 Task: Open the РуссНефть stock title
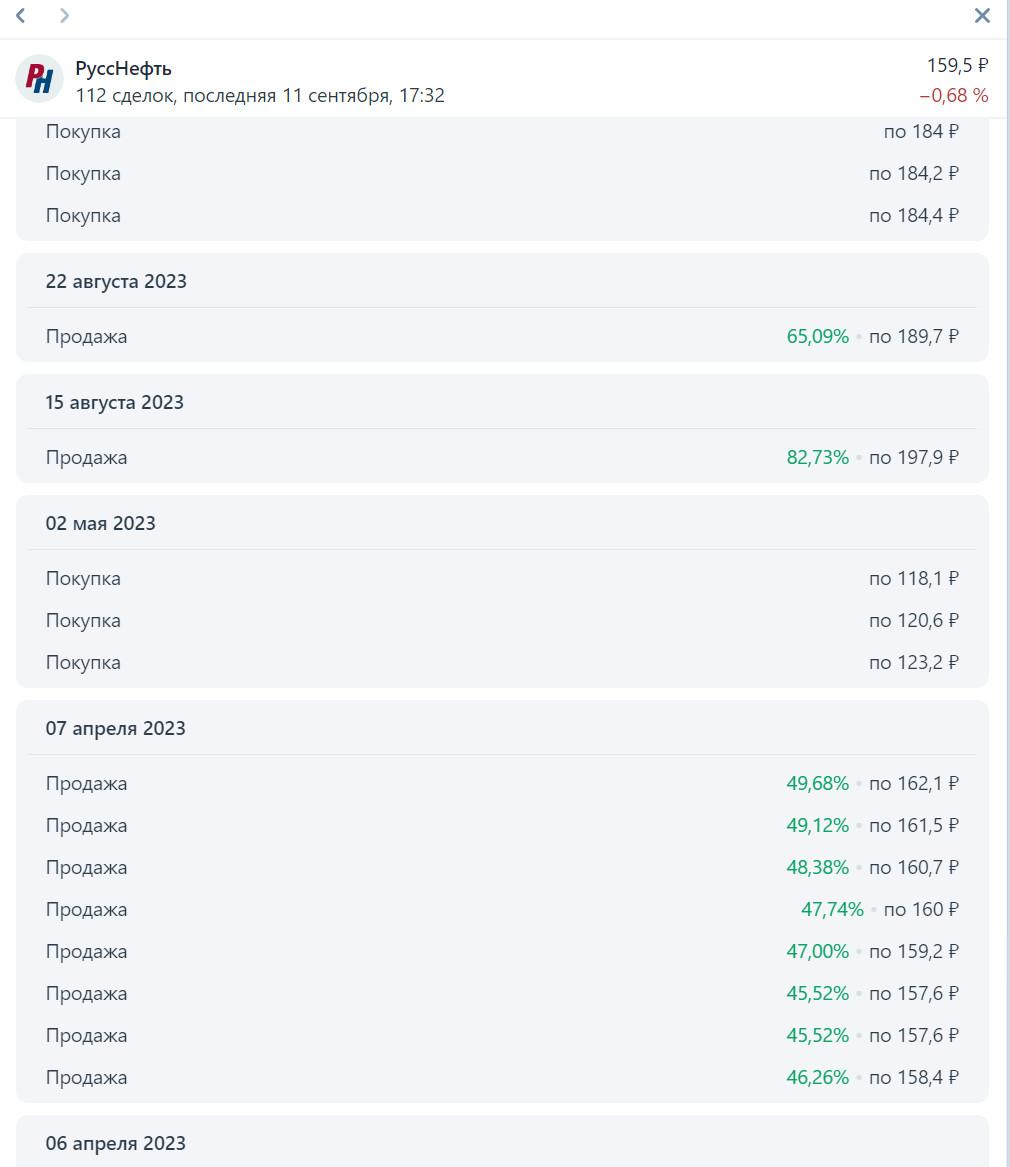pos(124,68)
